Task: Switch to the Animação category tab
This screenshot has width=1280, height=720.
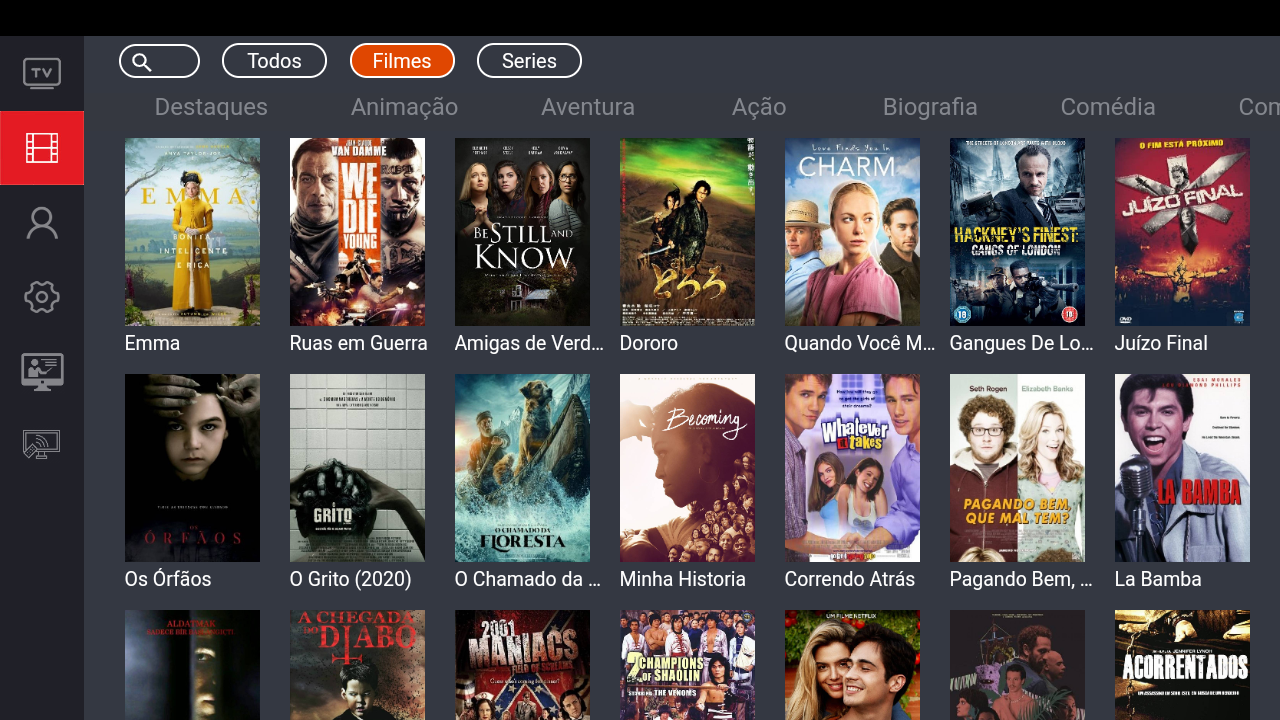Action: coord(404,107)
